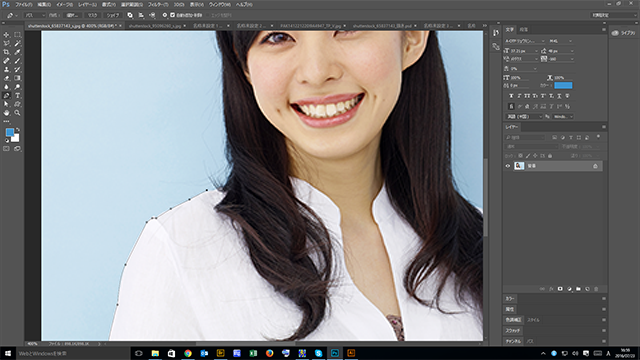640x360 pixels.
Task: Select the Move tool
Action: coord(6,35)
